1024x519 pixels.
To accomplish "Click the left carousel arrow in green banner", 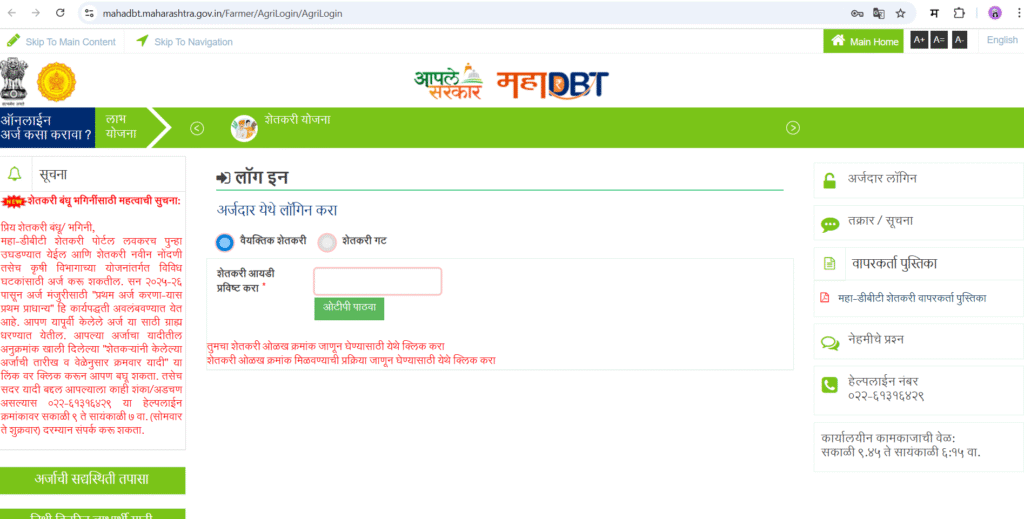I will (x=197, y=128).
